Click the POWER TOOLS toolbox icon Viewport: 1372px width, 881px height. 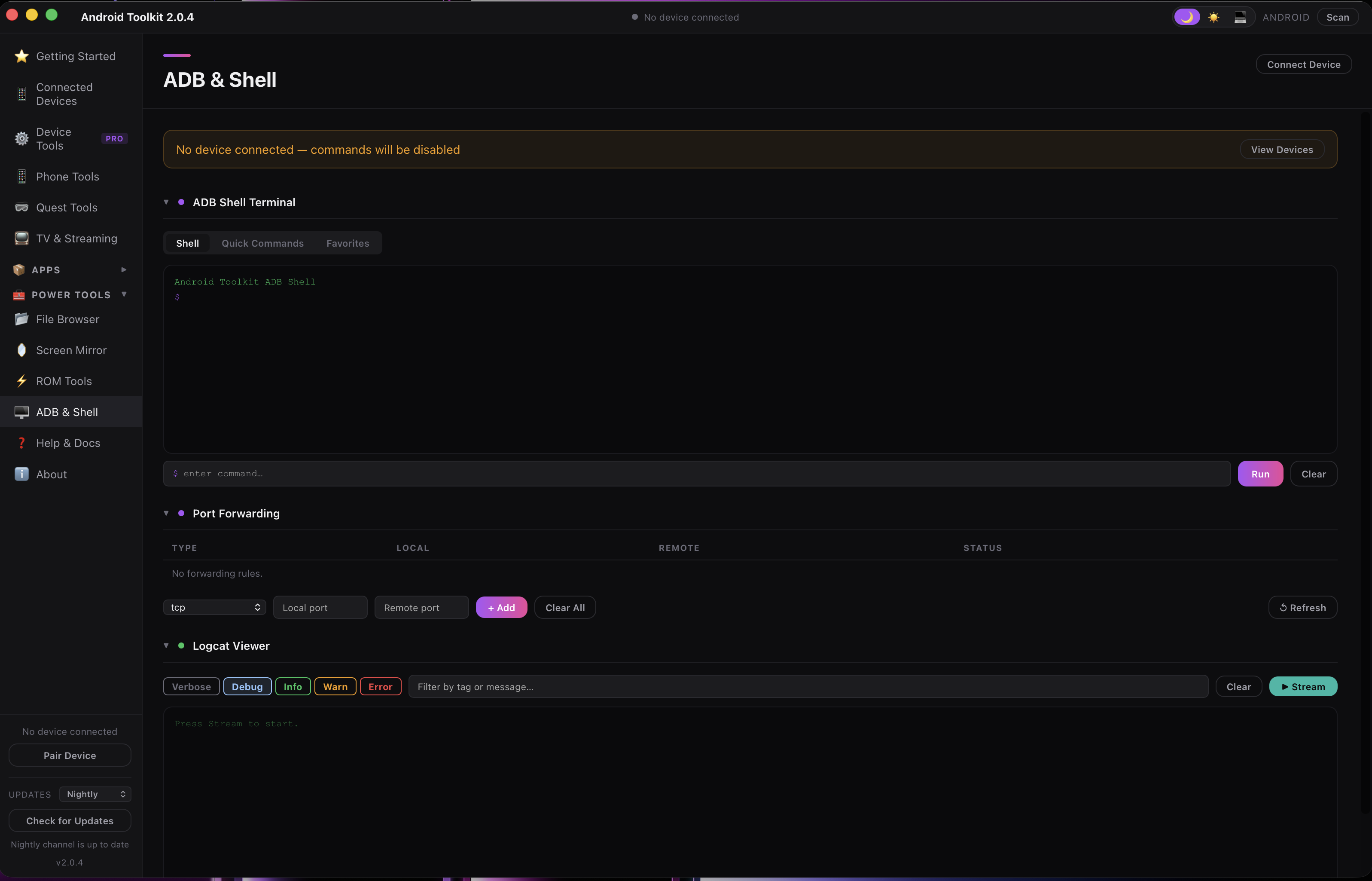19,295
